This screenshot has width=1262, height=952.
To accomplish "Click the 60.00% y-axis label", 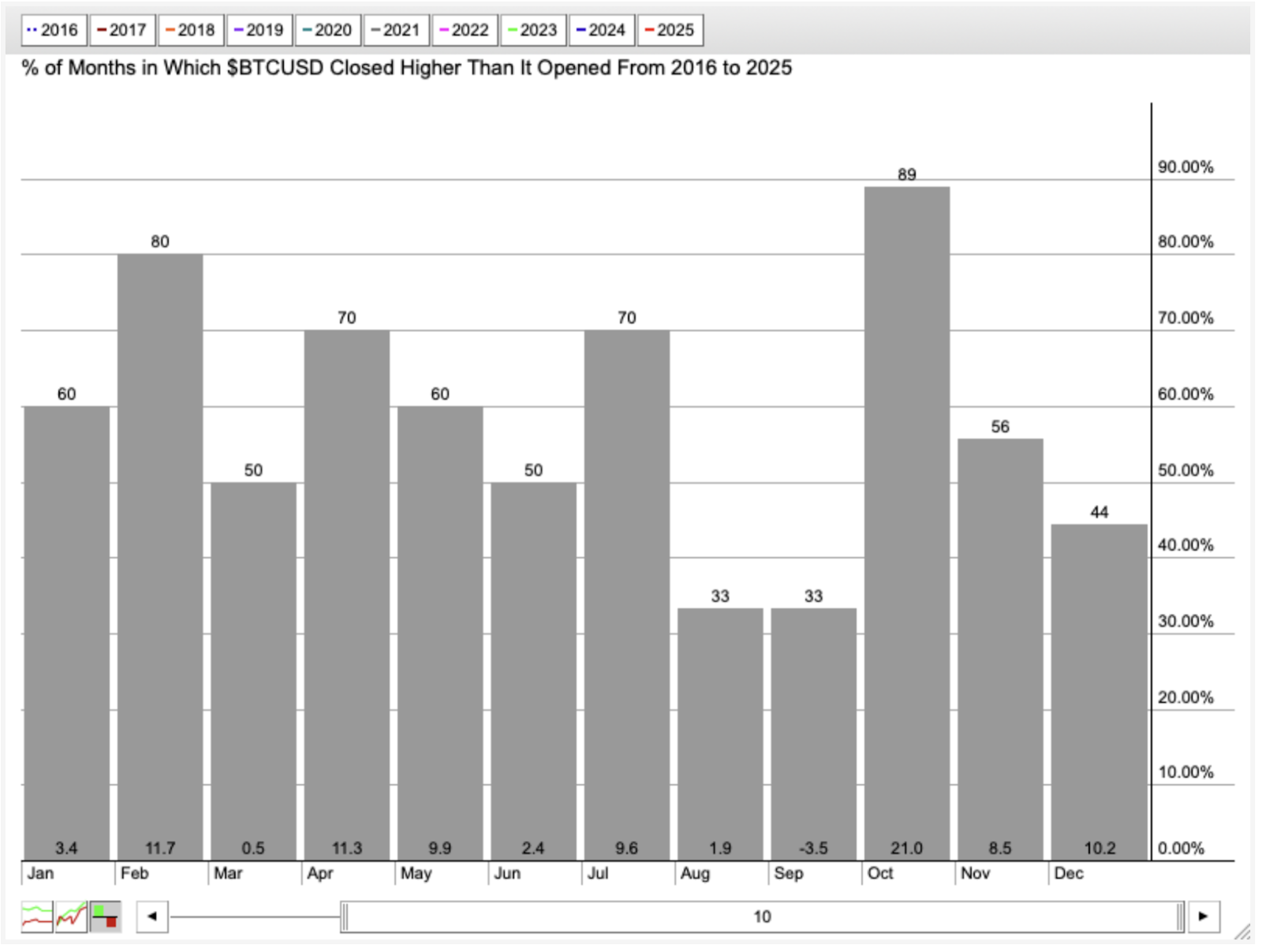I will [1185, 394].
